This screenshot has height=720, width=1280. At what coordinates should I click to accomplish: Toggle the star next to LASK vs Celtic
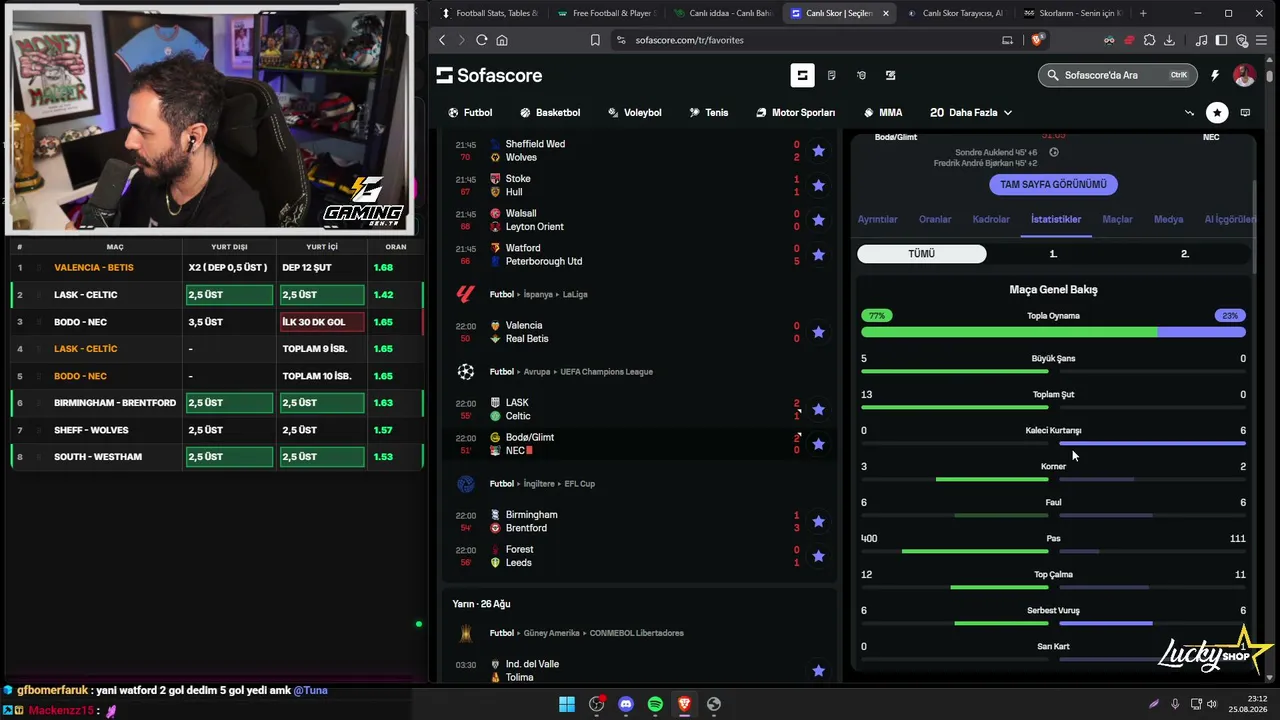point(818,409)
